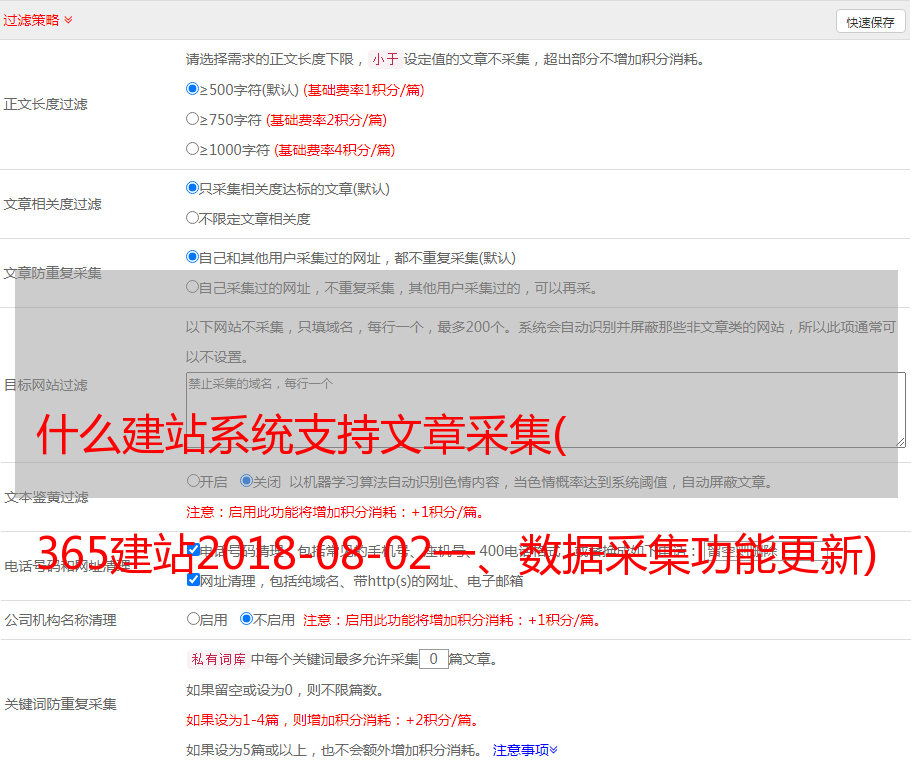Click the 目标网站过滤 row label
Viewport: 912px width, 768px height.
[x=45, y=385]
